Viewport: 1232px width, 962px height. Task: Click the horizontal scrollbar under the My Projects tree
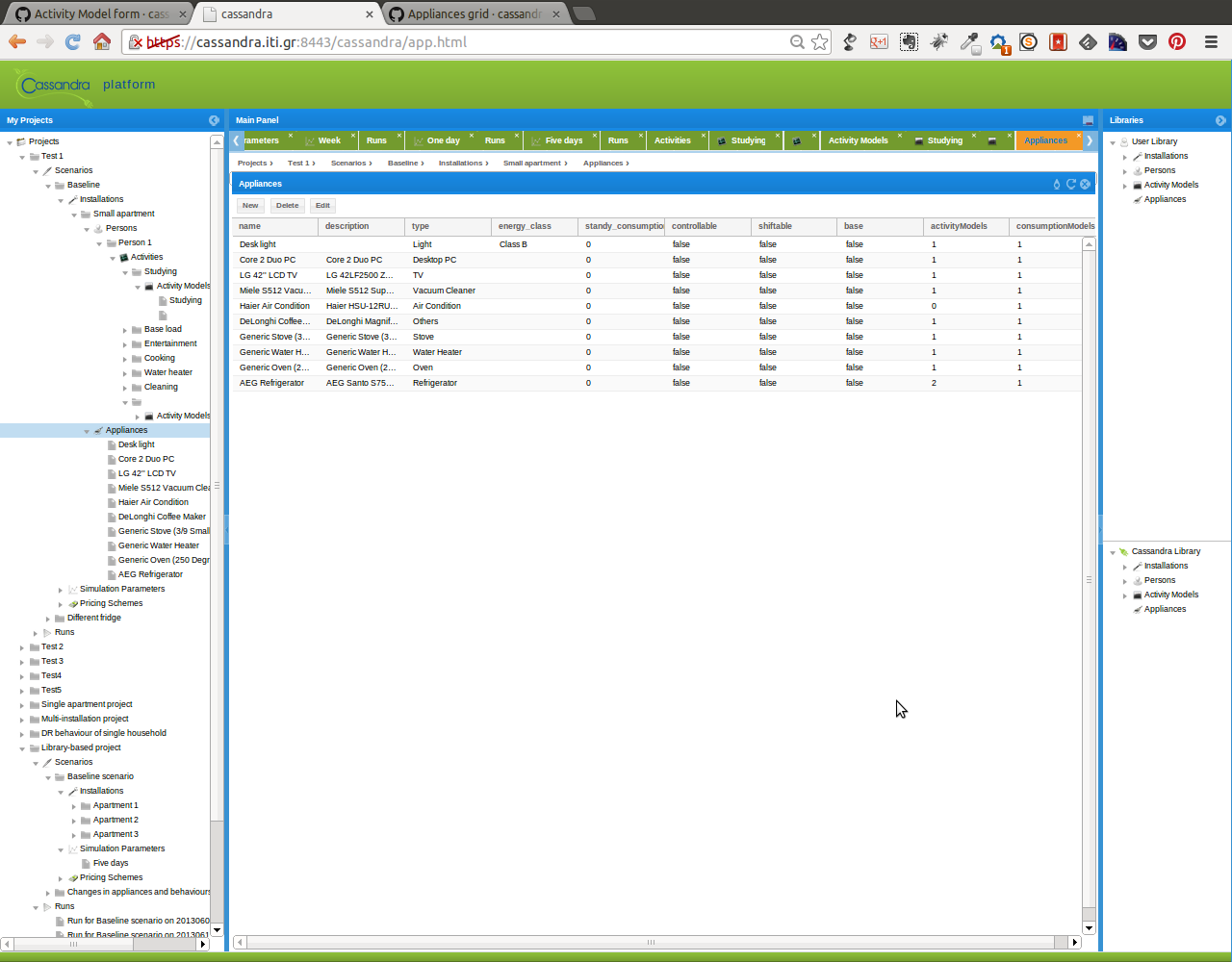pyautogui.click(x=106, y=945)
